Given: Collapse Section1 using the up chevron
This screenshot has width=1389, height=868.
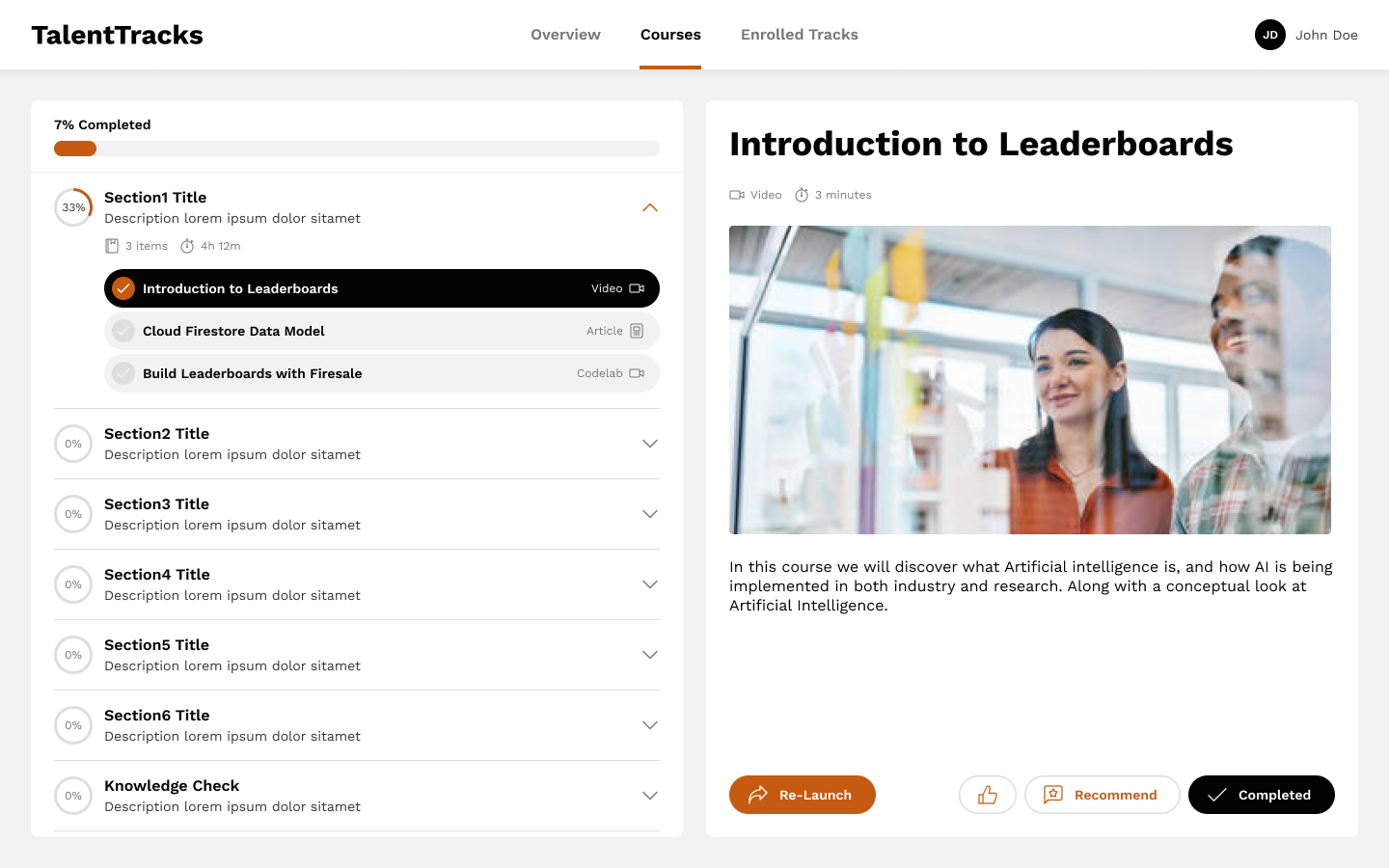Looking at the screenshot, I should [x=650, y=207].
